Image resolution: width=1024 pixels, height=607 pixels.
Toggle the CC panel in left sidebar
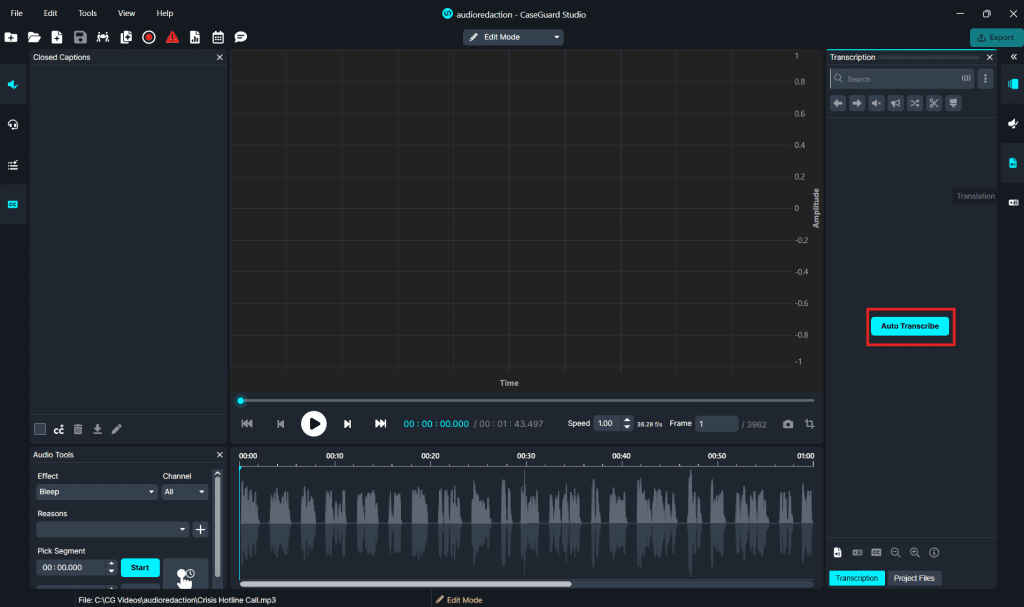pos(13,204)
